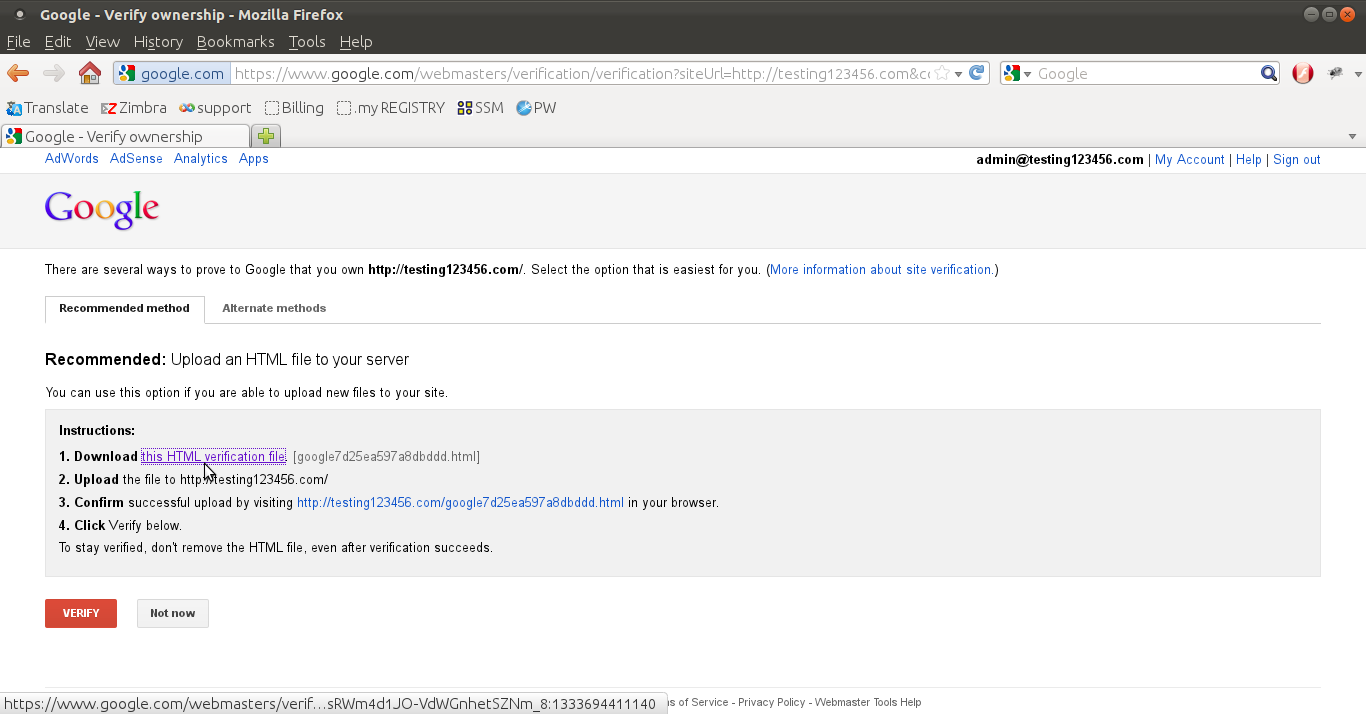This screenshot has width=1366, height=714.
Task: Open Billing bookmark
Action: [x=294, y=108]
